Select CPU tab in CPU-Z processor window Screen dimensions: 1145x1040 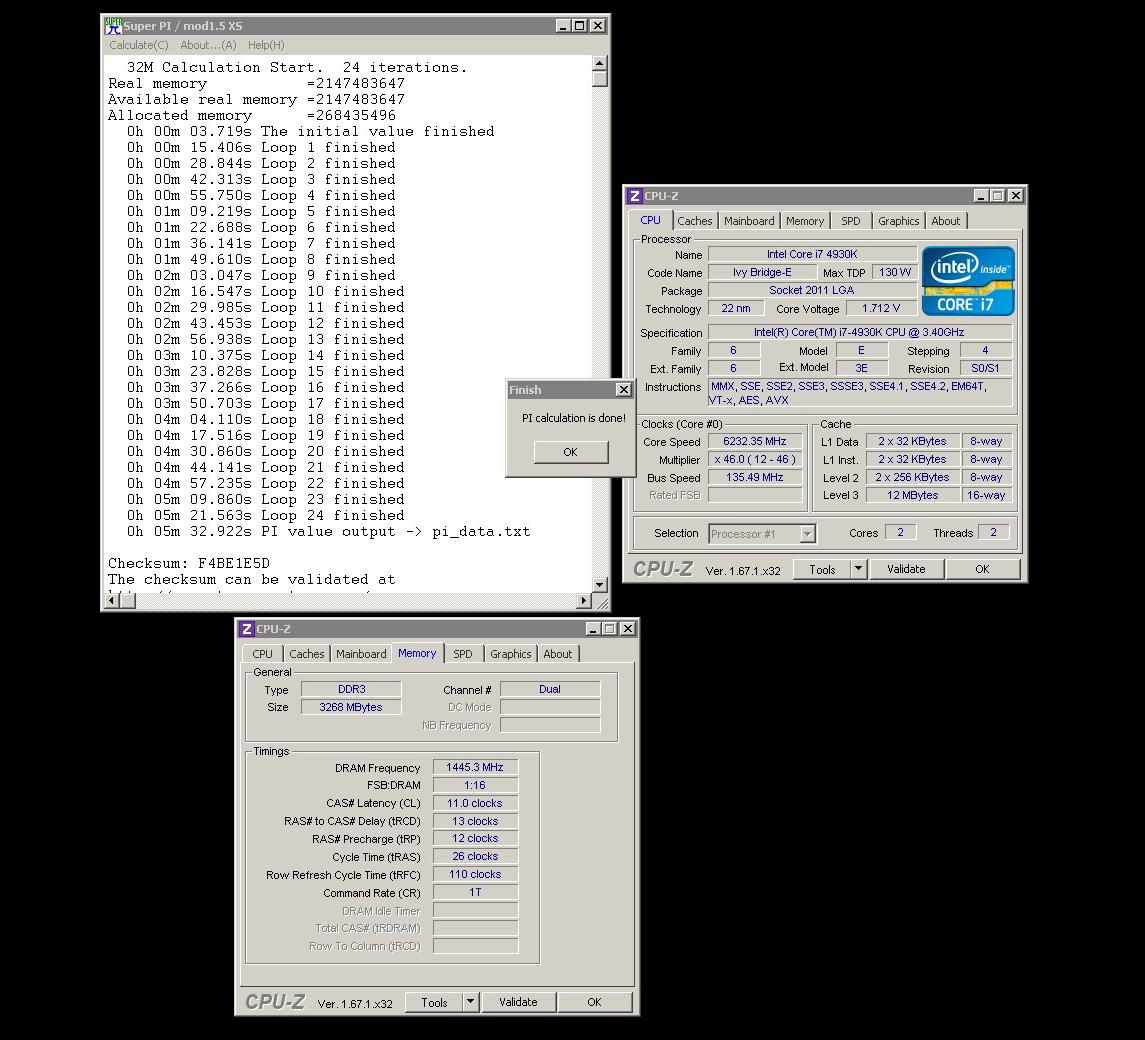(650, 221)
